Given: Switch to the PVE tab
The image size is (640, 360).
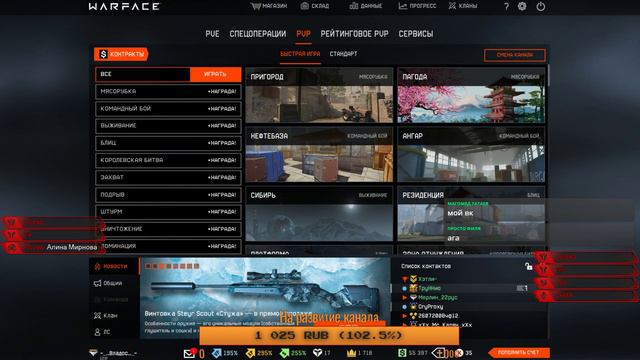Looking at the screenshot, I should [x=212, y=34].
